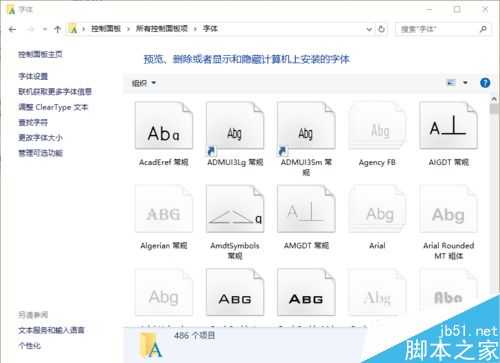Select the AIGDT font icon
This screenshot has height=363, width=500.
[x=448, y=125]
